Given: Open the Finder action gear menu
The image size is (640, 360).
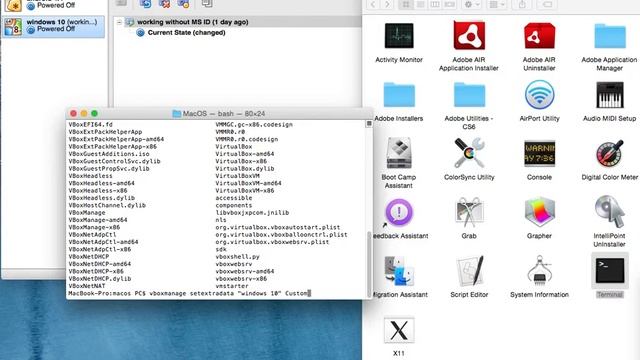Looking at the screenshot, I should pos(471,4).
